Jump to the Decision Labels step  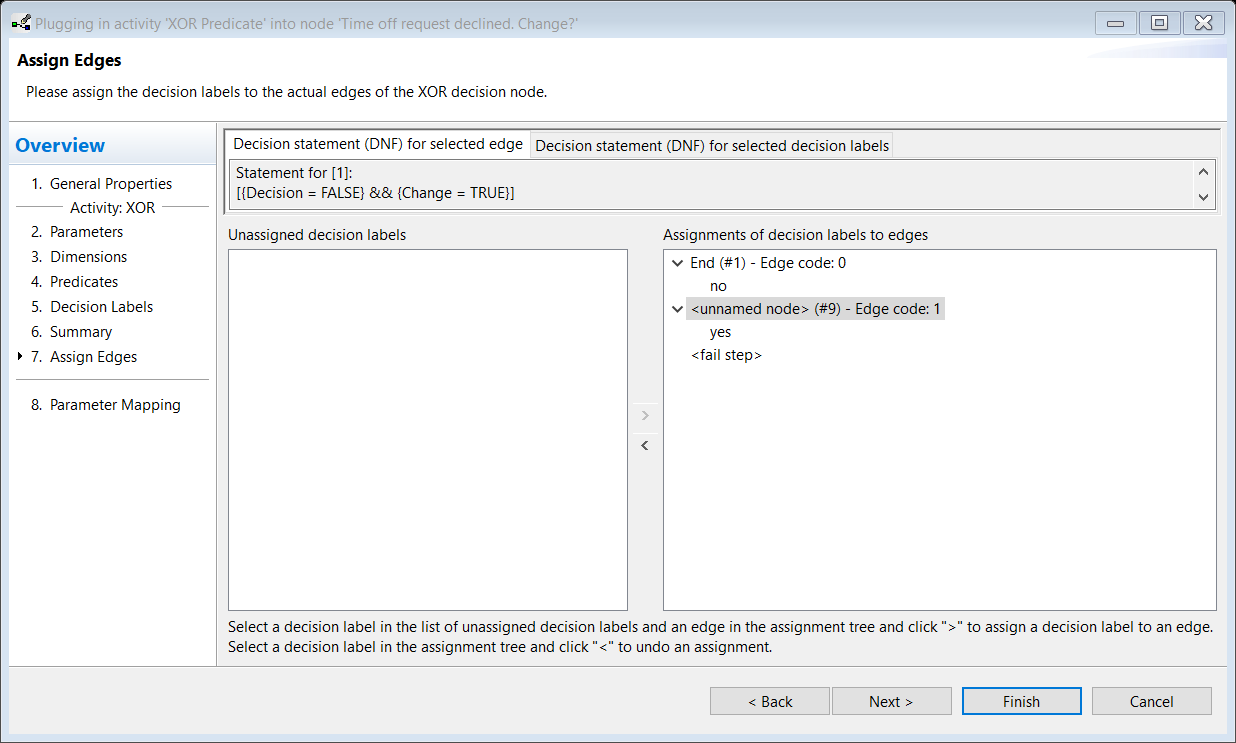[x=101, y=307]
